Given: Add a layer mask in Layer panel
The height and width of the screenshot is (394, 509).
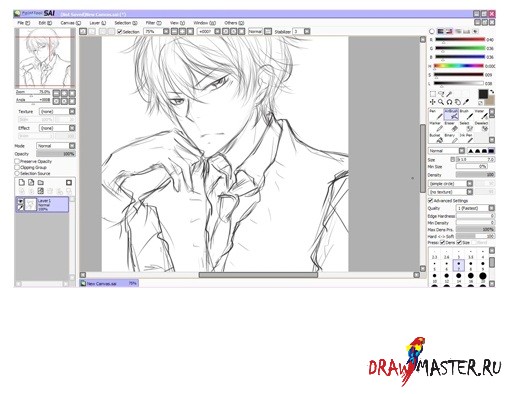Looking at the screenshot, I should click(x=69, y=182).
